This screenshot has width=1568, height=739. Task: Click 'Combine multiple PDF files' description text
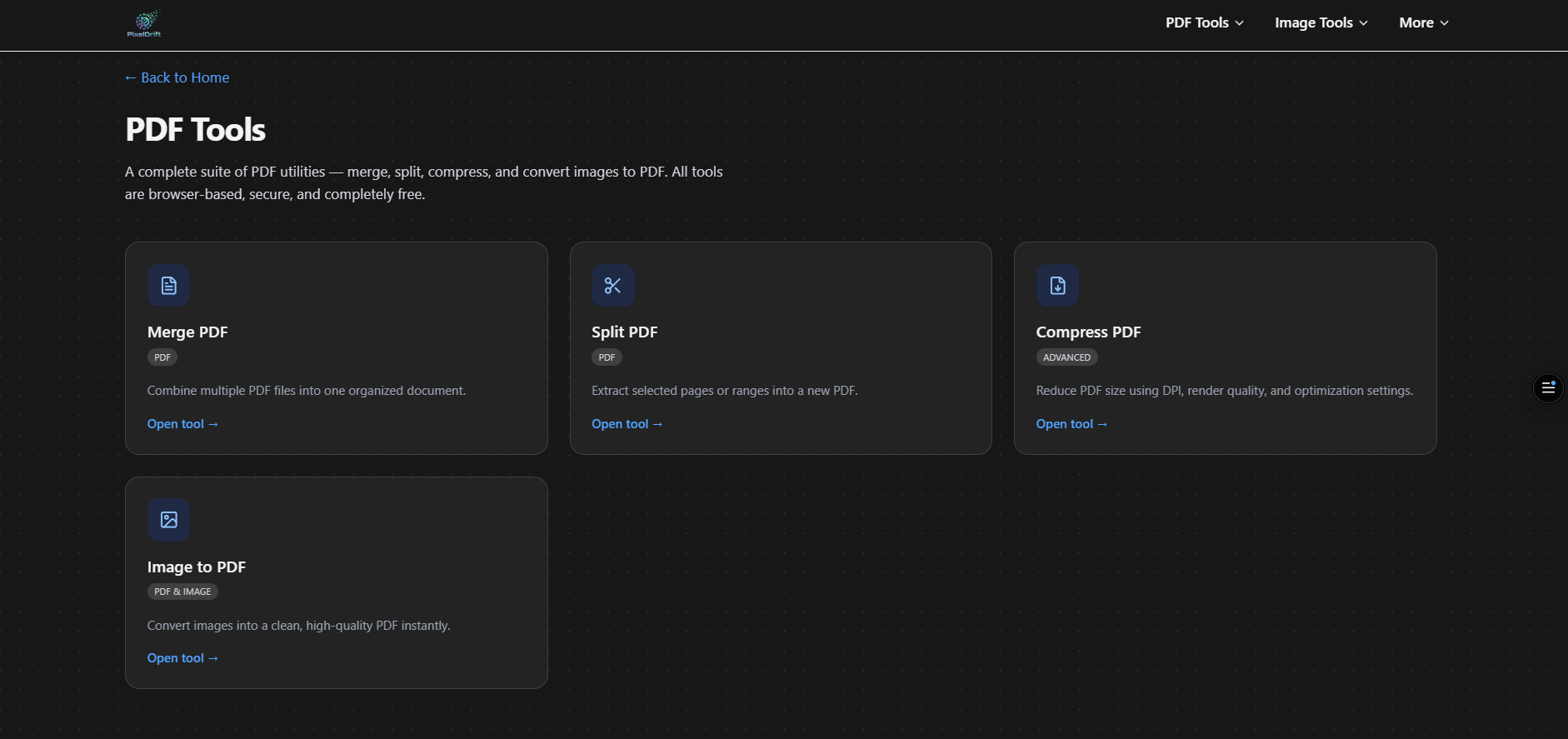(307, 391)
